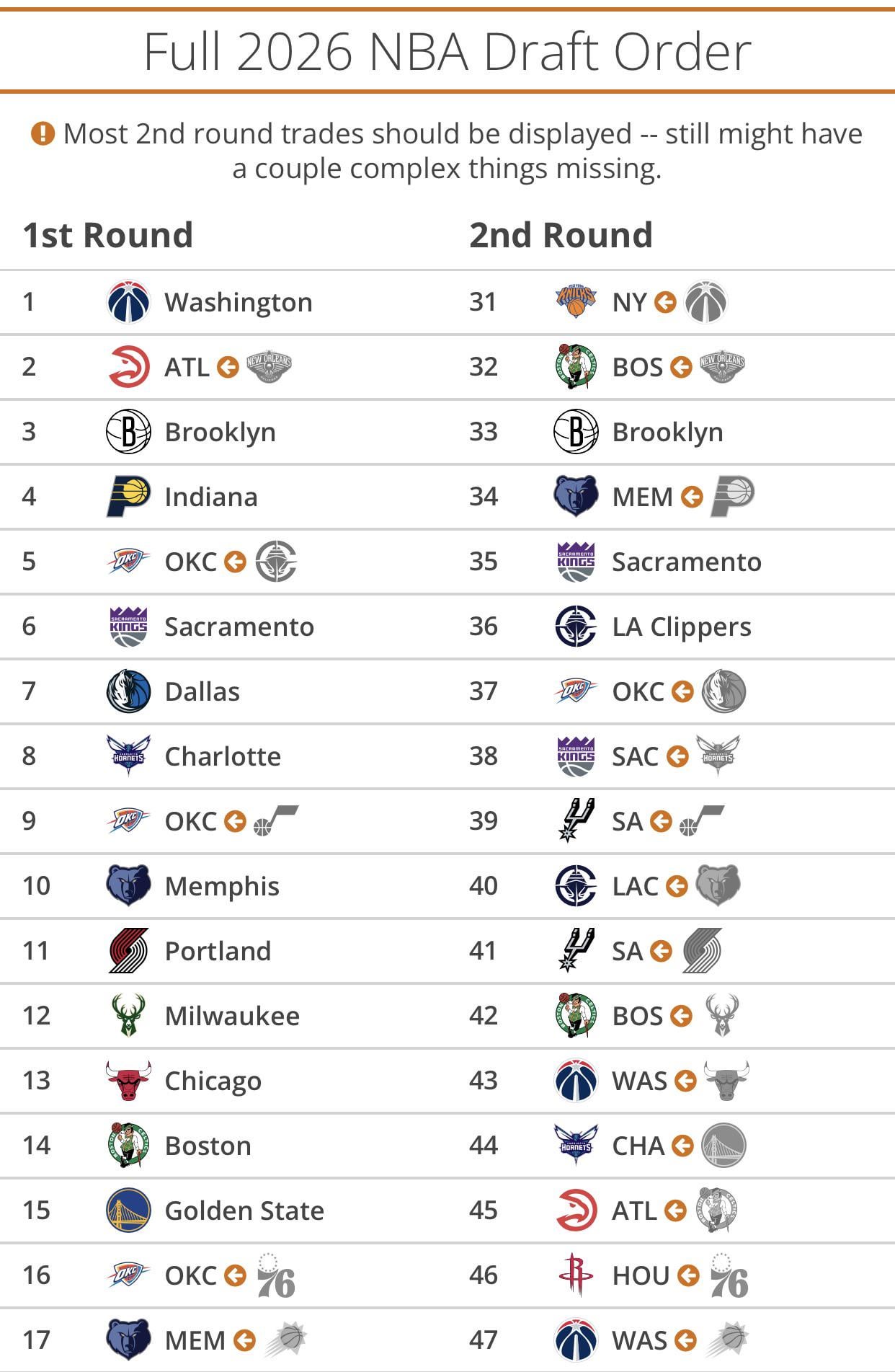Viewport: 895px width, 1372px height.
Task: Click the grayed-out Warriors logo on pick 44
Action: [x=723, y=1146]
